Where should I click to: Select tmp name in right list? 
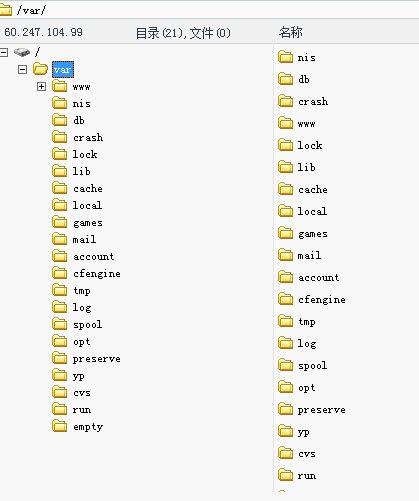coord(307,322)
